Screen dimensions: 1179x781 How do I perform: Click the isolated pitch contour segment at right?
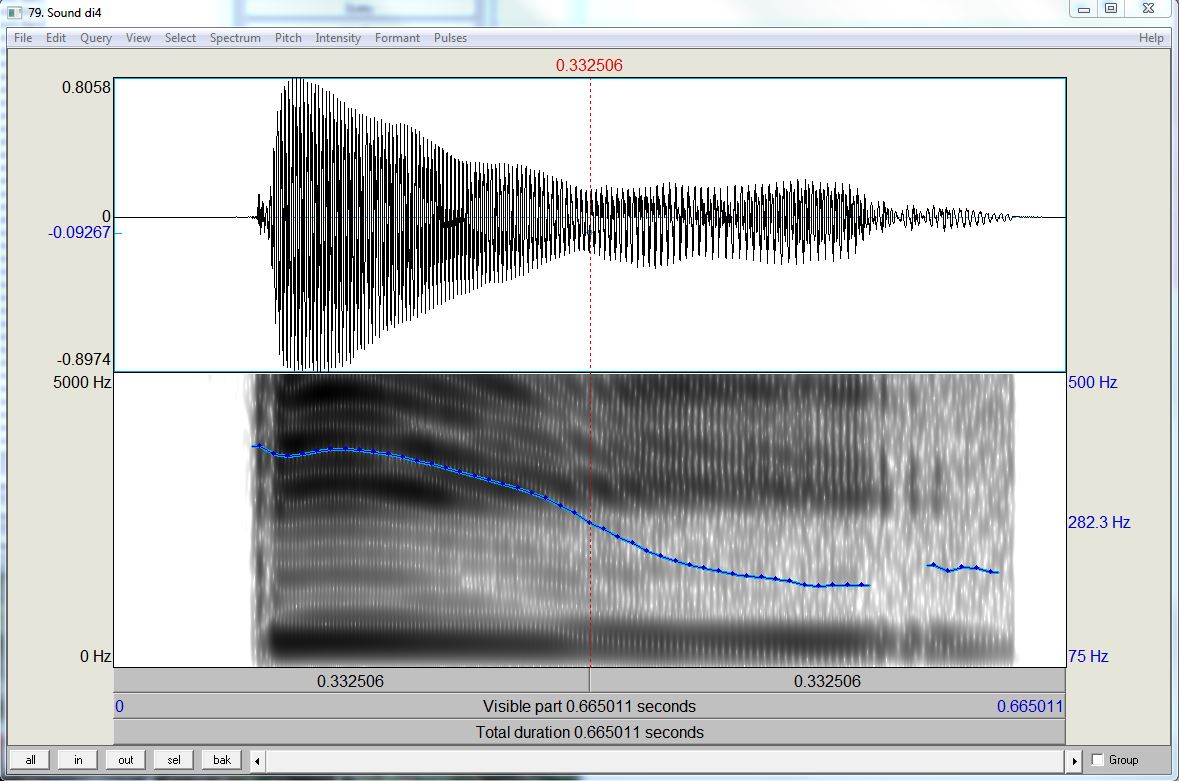pyautogui.click(x=963, y=568)
